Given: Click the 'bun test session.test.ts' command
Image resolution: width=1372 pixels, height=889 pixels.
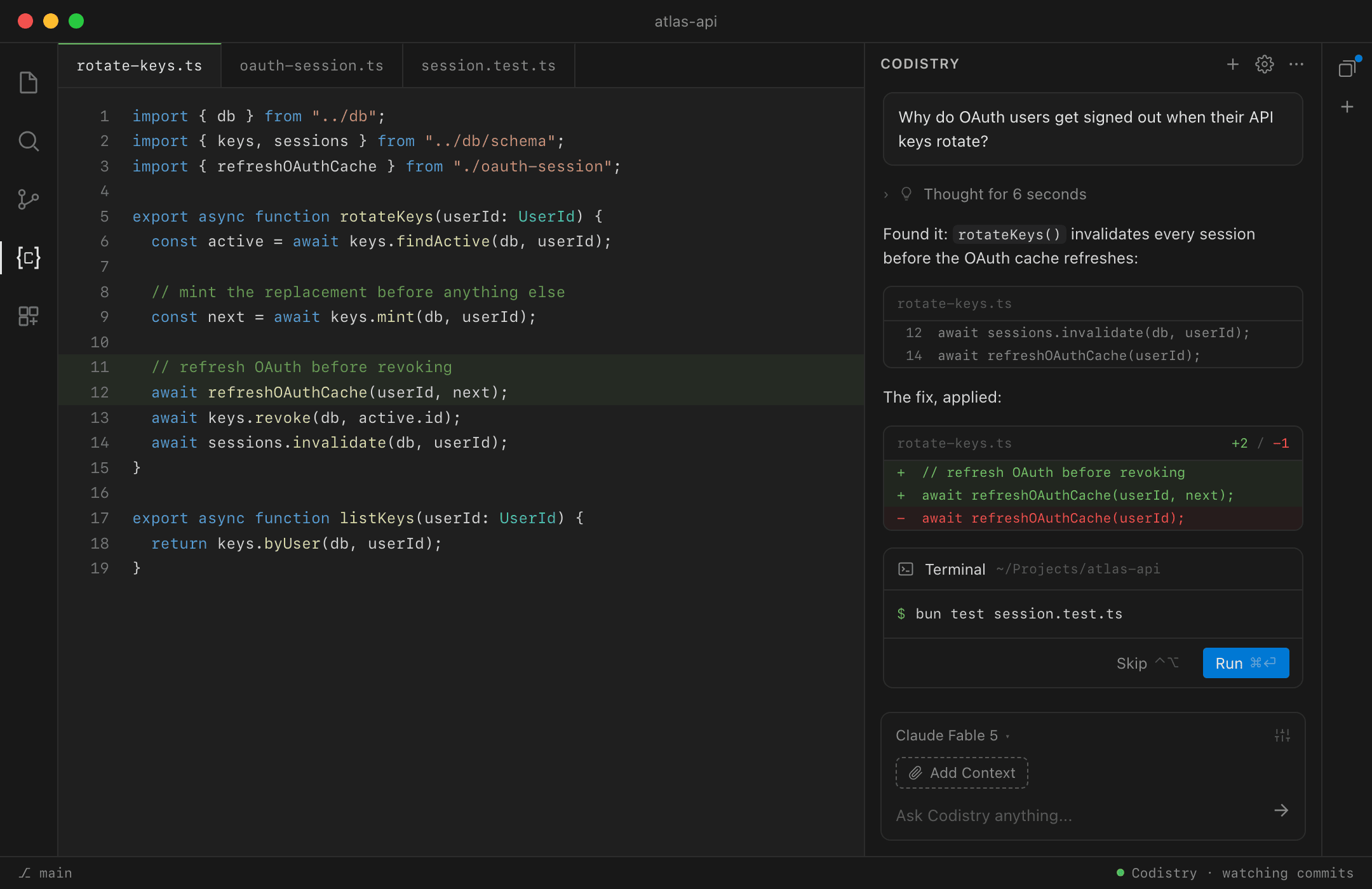Looking at the screenshot, I should (x=1019, y=614).
